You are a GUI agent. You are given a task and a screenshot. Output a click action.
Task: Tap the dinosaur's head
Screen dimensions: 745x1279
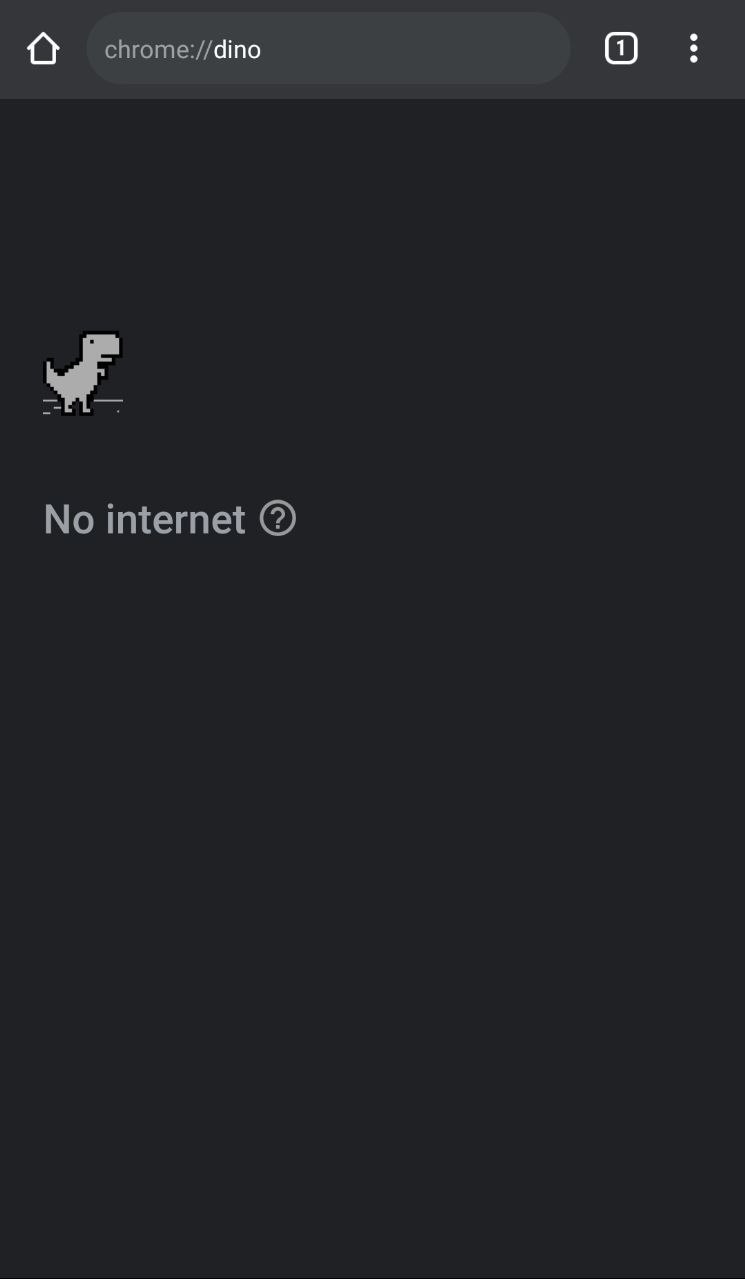pos(102,346)
